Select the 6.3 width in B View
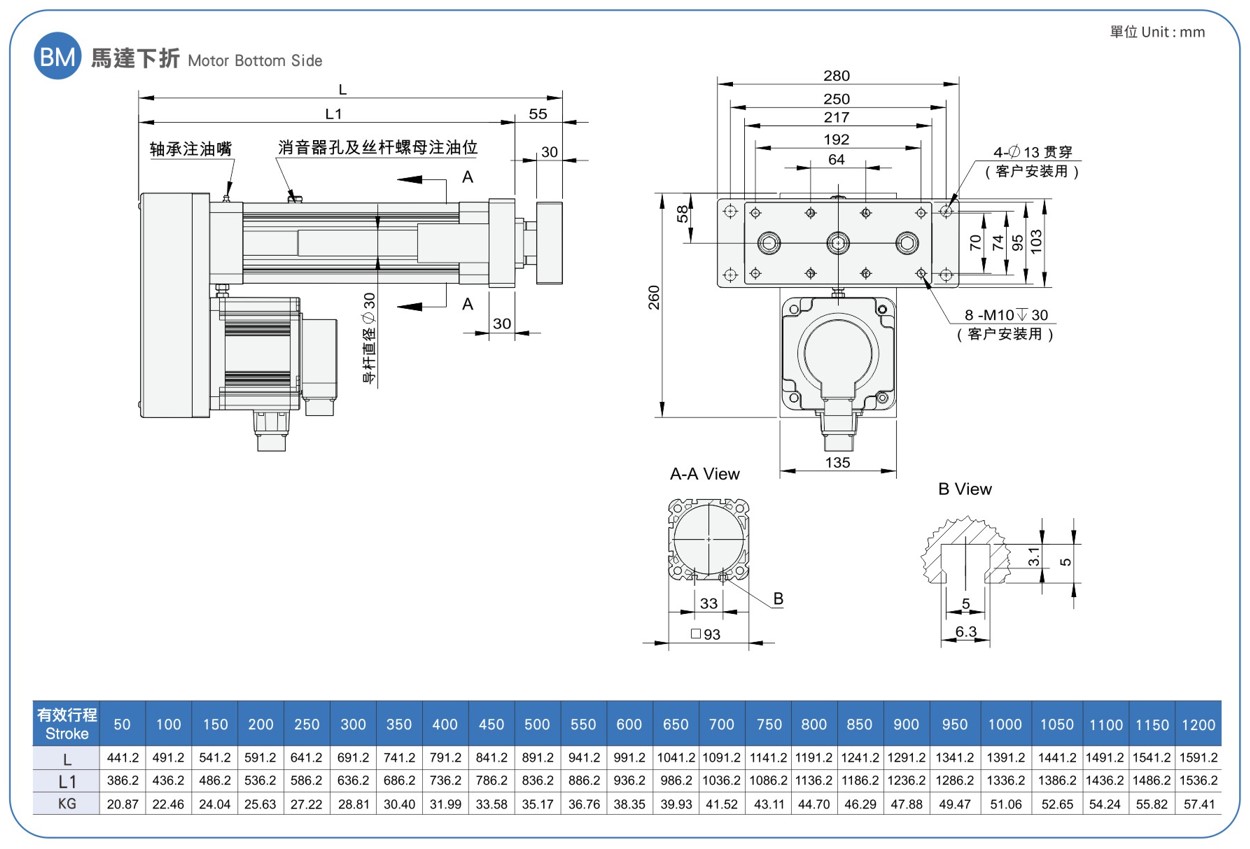1250x849 pixels. pos(965,632)
